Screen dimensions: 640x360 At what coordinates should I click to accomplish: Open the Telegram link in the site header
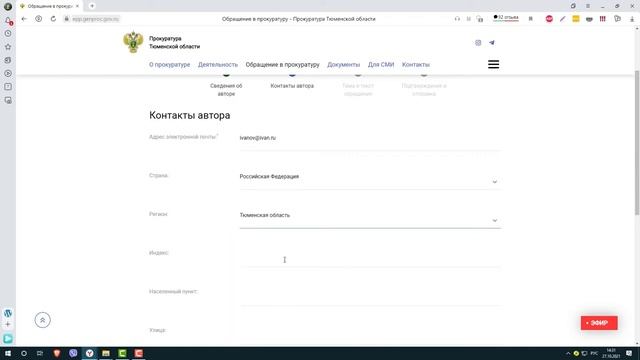[x=491, y=42]
